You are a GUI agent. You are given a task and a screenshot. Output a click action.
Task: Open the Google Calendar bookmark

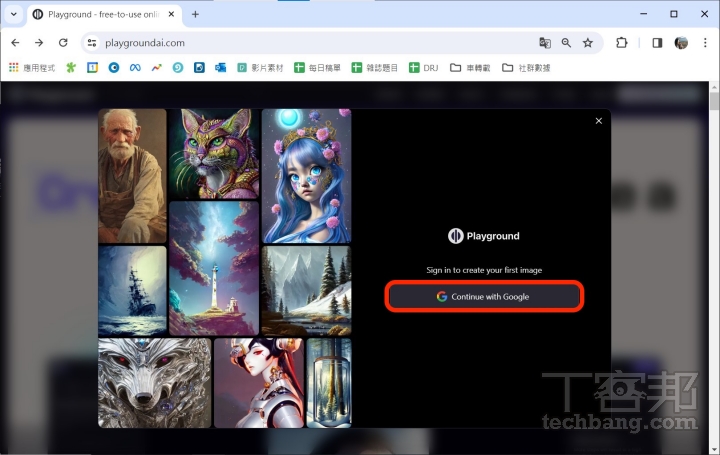[x=92, y=68]
